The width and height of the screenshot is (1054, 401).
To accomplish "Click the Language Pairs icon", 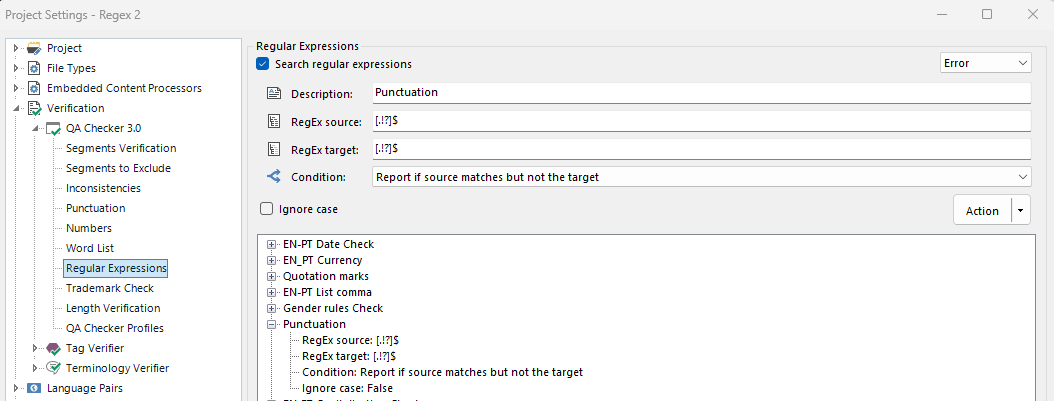I will 35,388.
